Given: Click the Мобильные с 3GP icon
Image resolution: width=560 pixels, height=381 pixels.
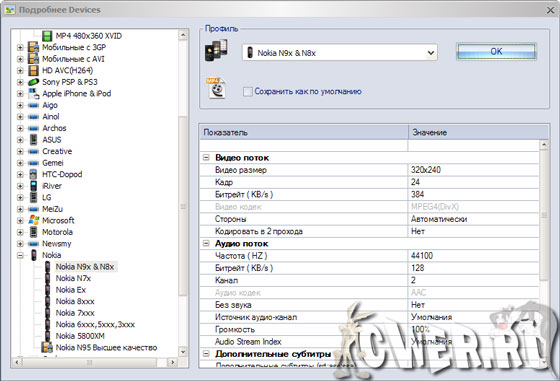Looking at the screenshot, I should click(x=34, y=47).
